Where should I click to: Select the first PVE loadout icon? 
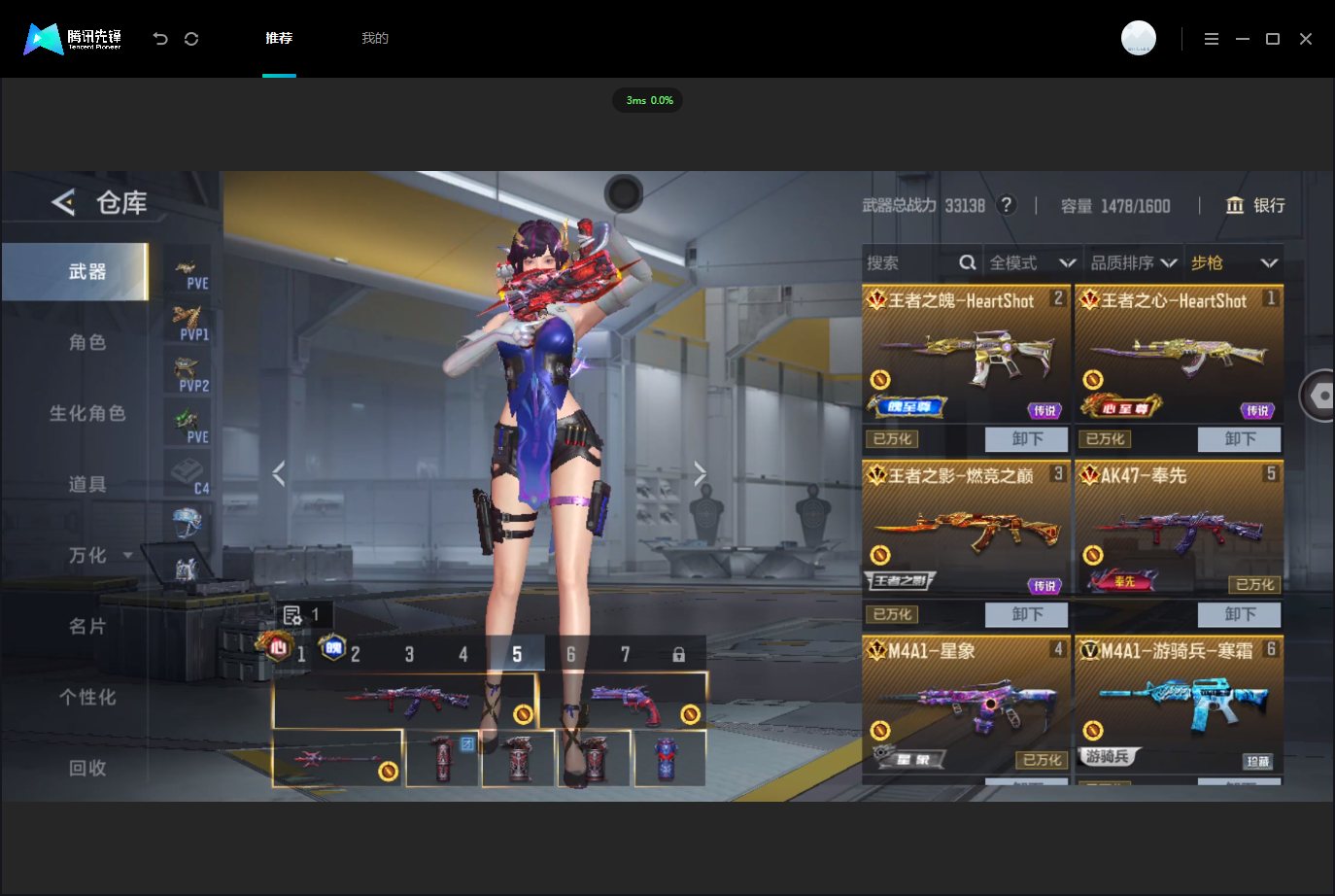[x=189, y=273]
